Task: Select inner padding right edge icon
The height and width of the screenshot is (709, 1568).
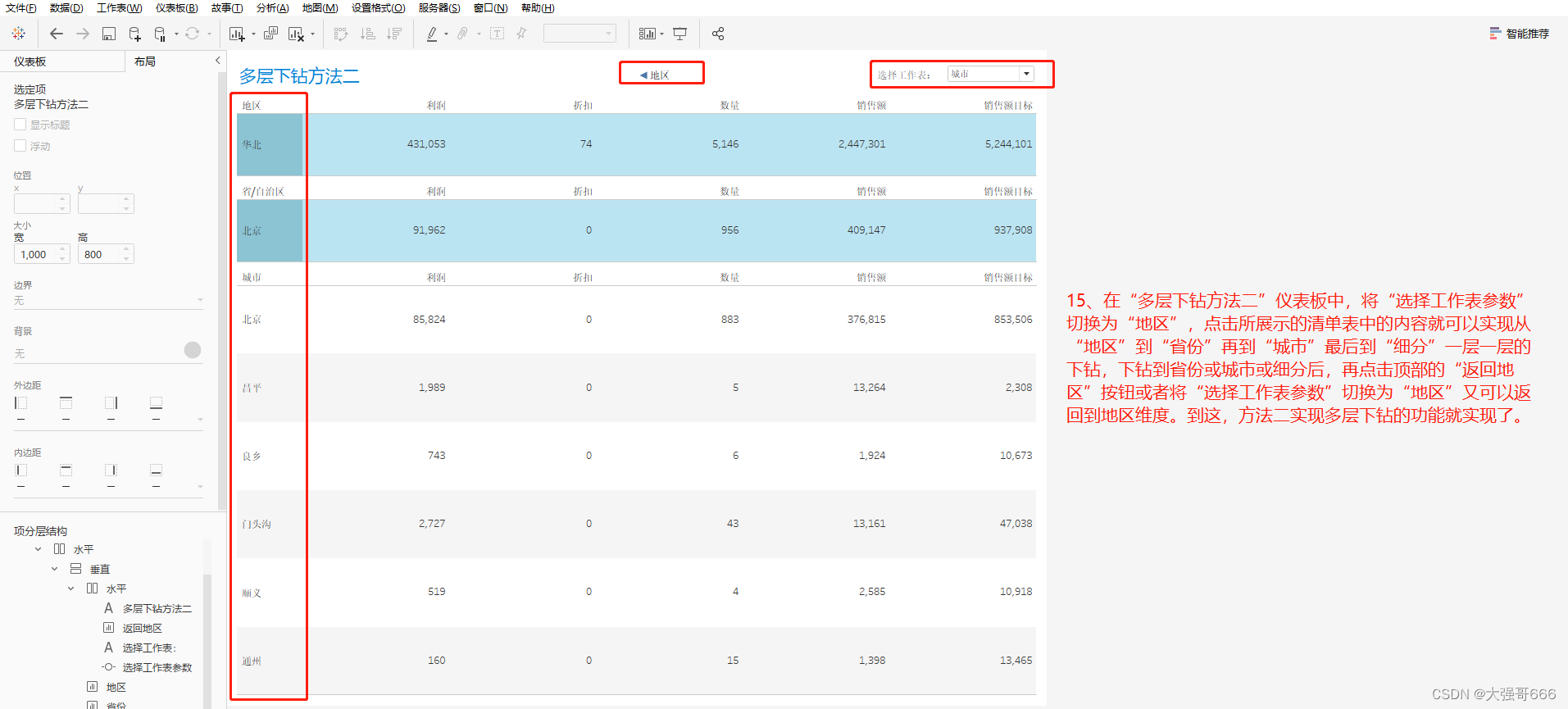Action: (x=111, y=470)
